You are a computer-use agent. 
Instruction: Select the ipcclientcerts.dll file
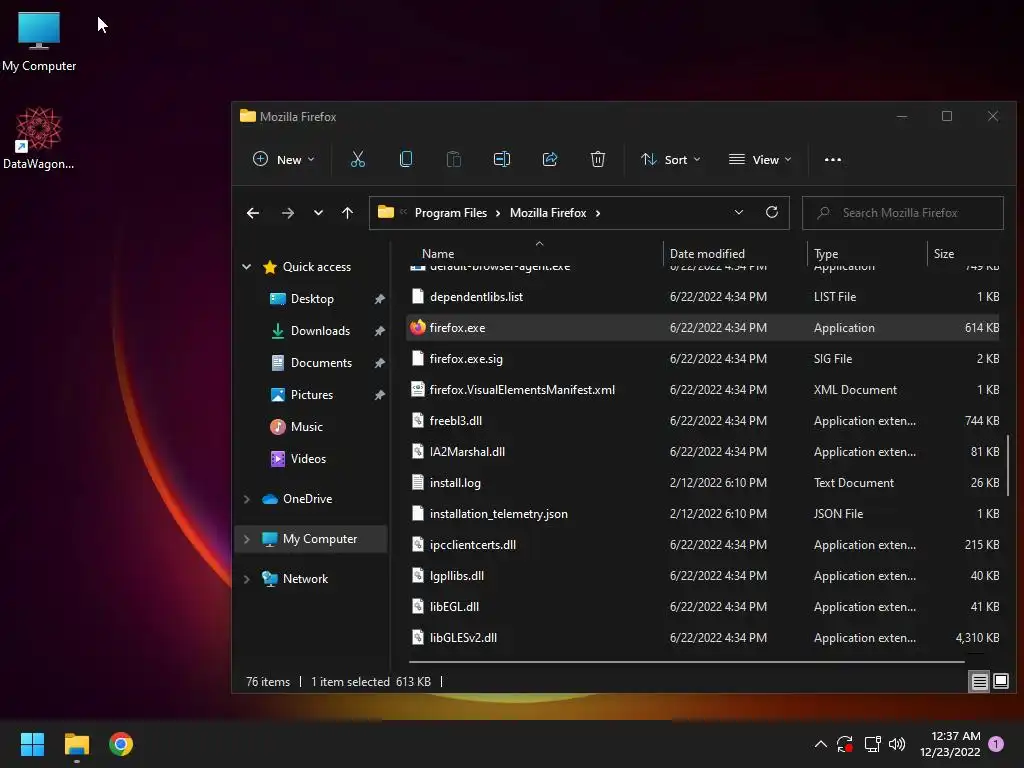pyautogui.click(x=703, y=545)
